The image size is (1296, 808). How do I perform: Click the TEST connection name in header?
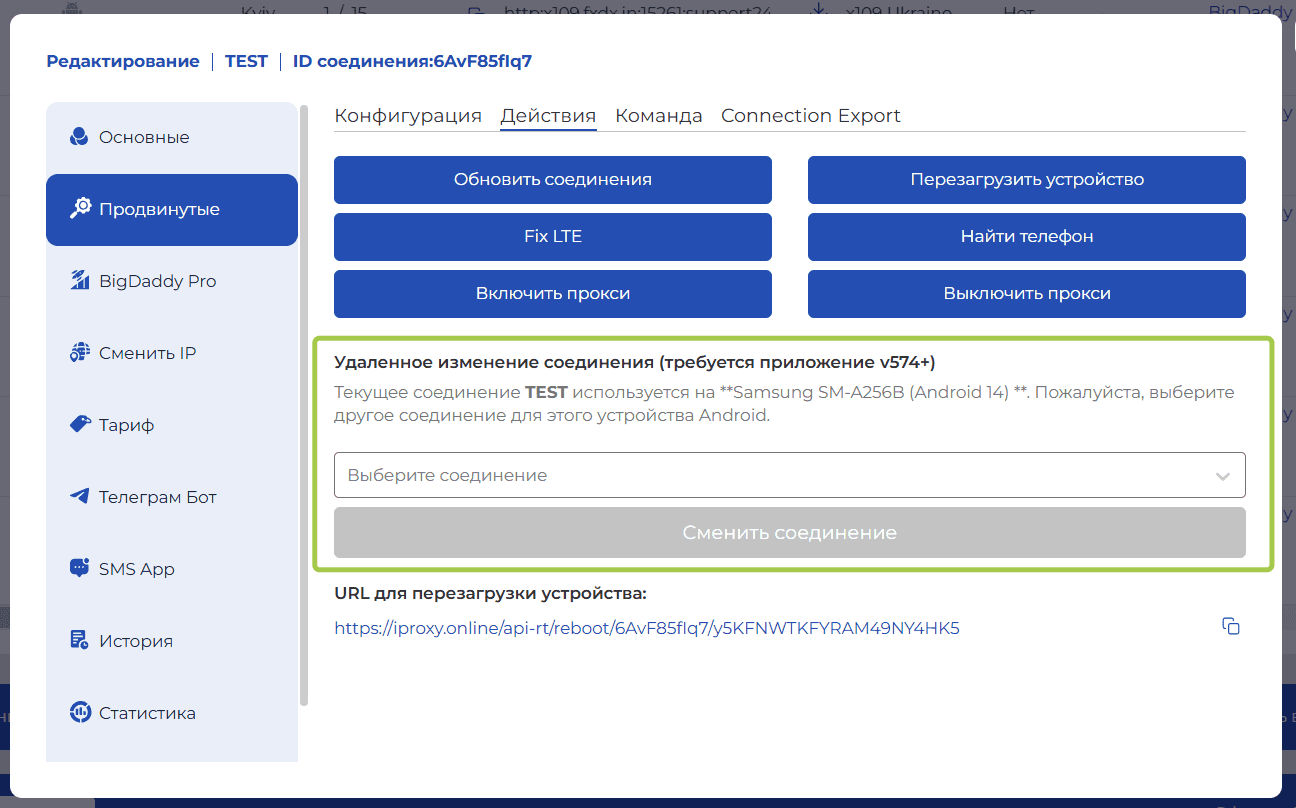246,61
